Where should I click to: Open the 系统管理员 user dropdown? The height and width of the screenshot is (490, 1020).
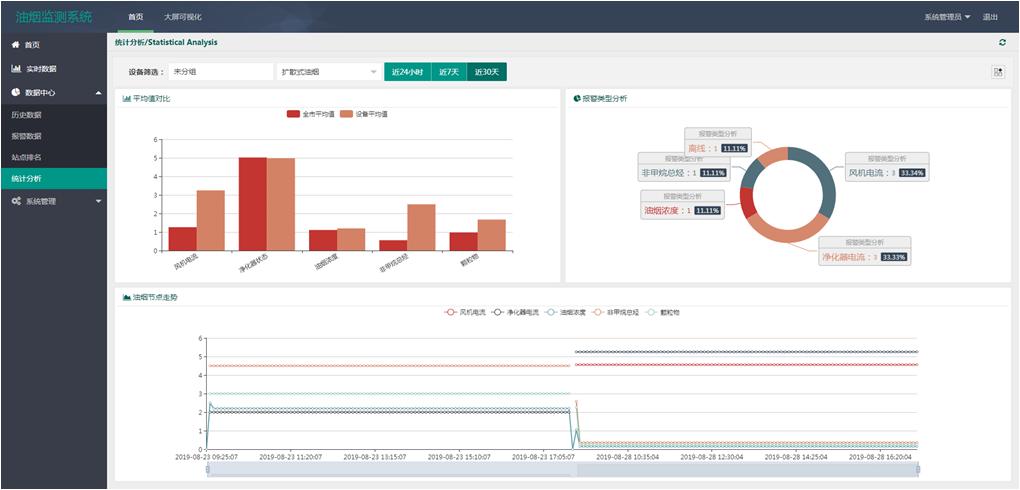[x=946, y=17]
